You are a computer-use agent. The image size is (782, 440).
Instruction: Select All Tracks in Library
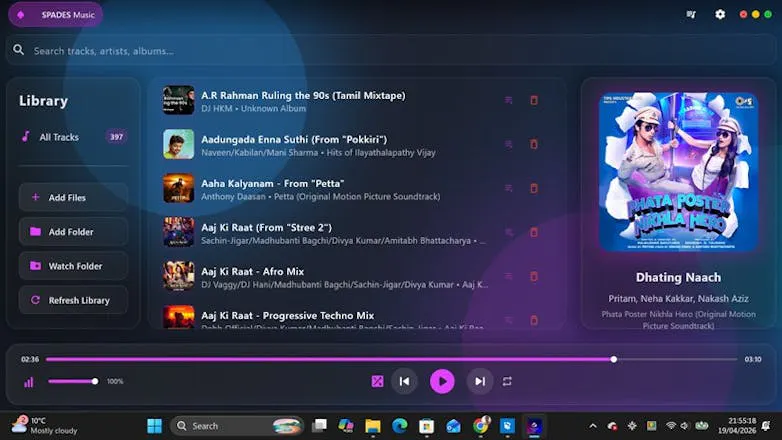(73, 137)
